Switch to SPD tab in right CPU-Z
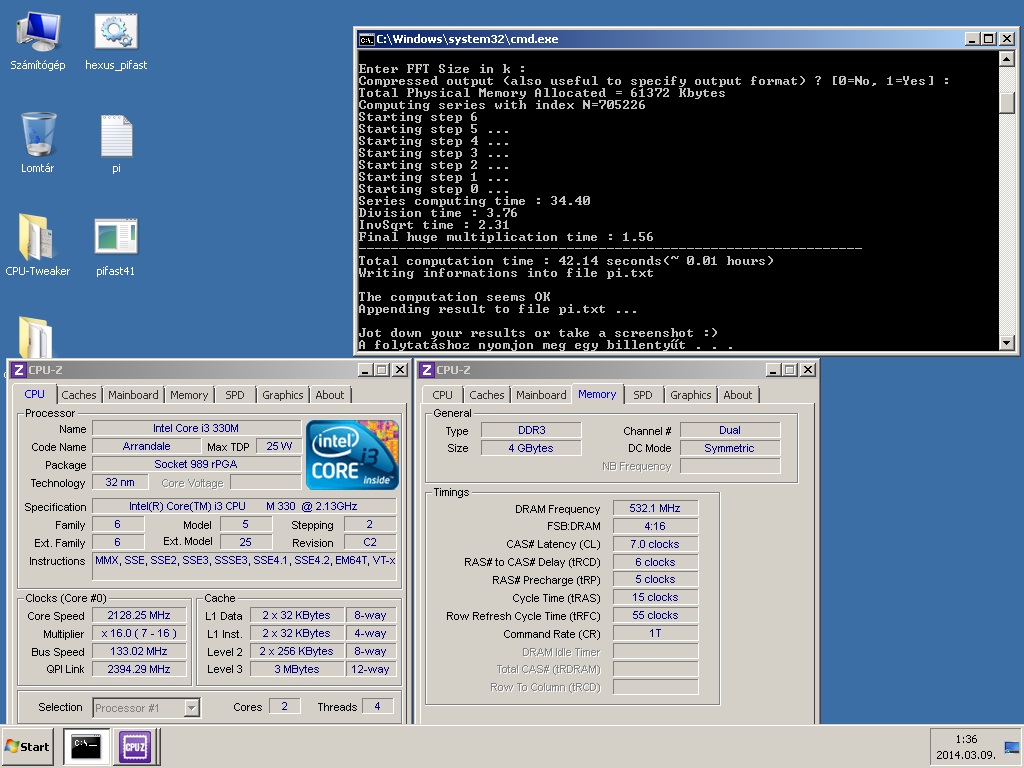This screenshot has height=768, width=1024. (643, 395)
